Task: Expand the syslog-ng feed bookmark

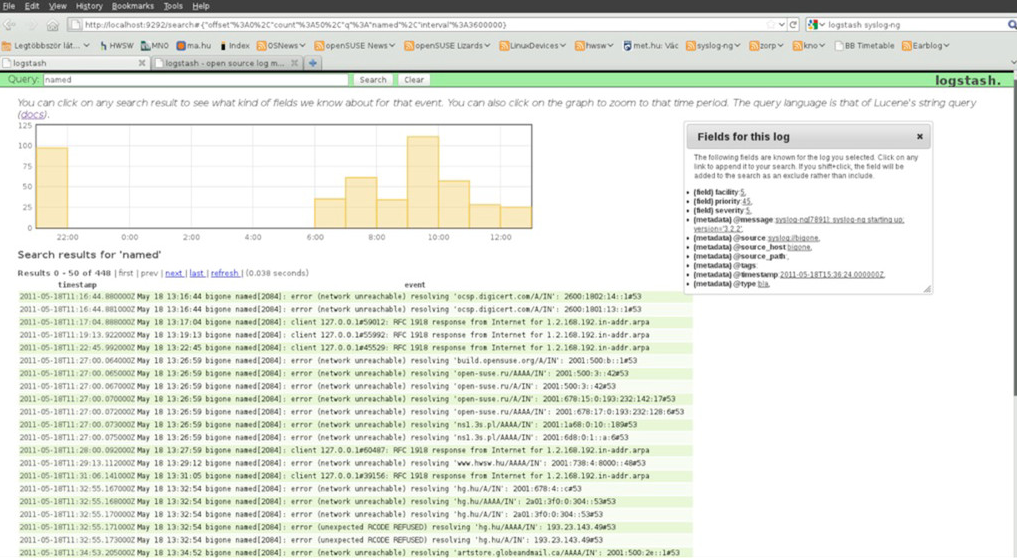Action: 713,45
